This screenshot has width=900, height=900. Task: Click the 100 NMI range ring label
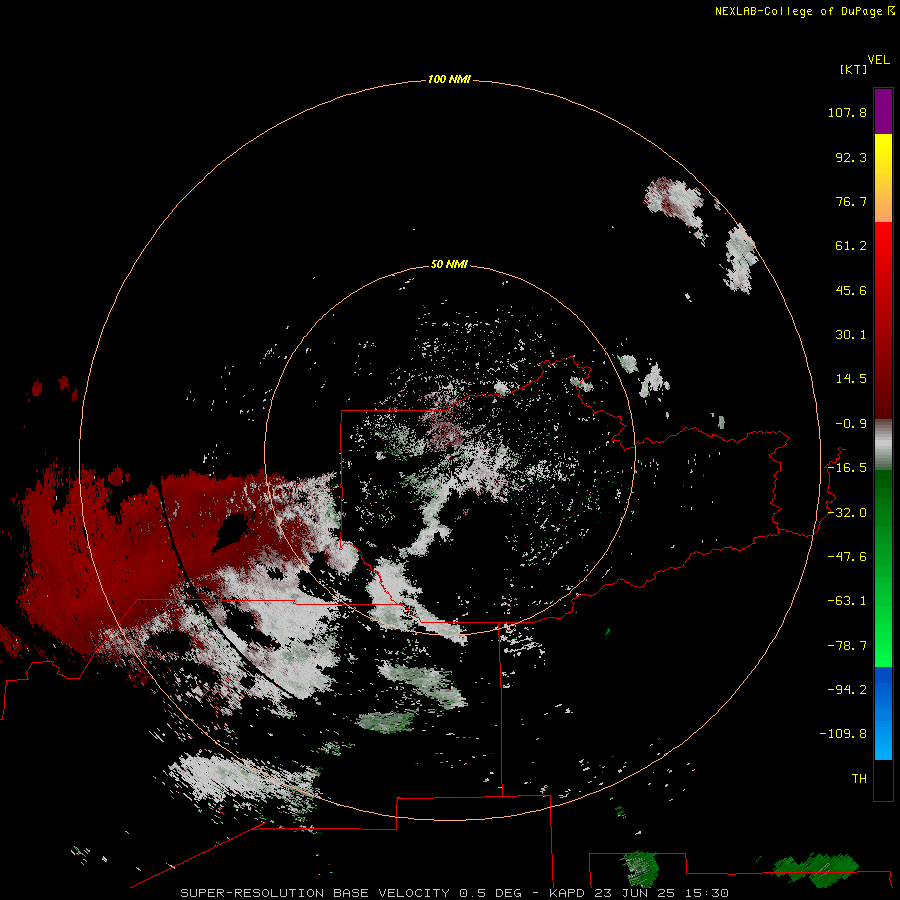coord(449,79)
